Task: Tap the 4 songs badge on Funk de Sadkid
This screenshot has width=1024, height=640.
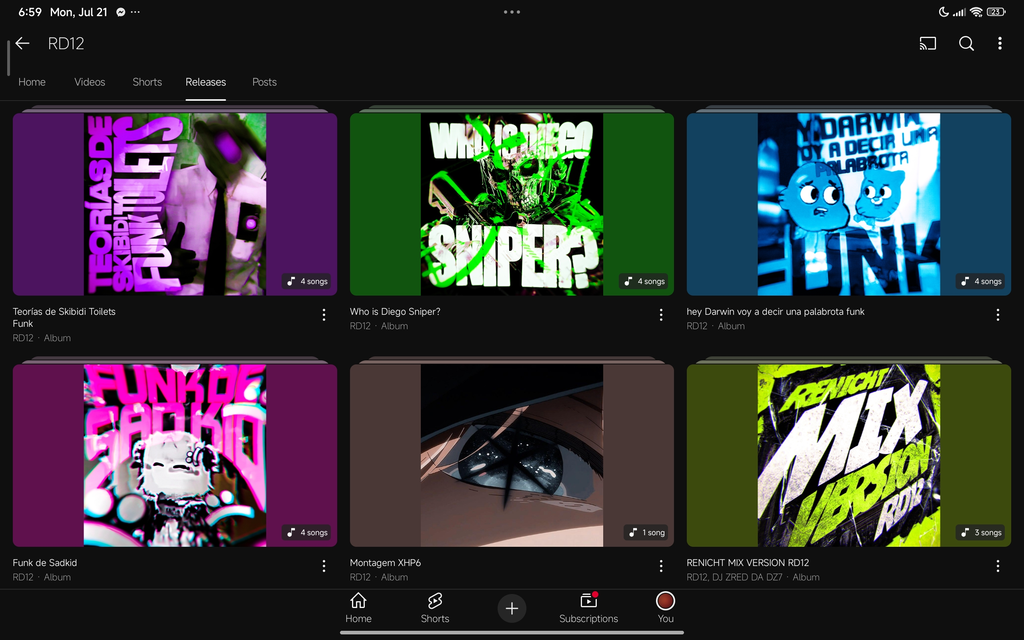Action: point(308,532)
